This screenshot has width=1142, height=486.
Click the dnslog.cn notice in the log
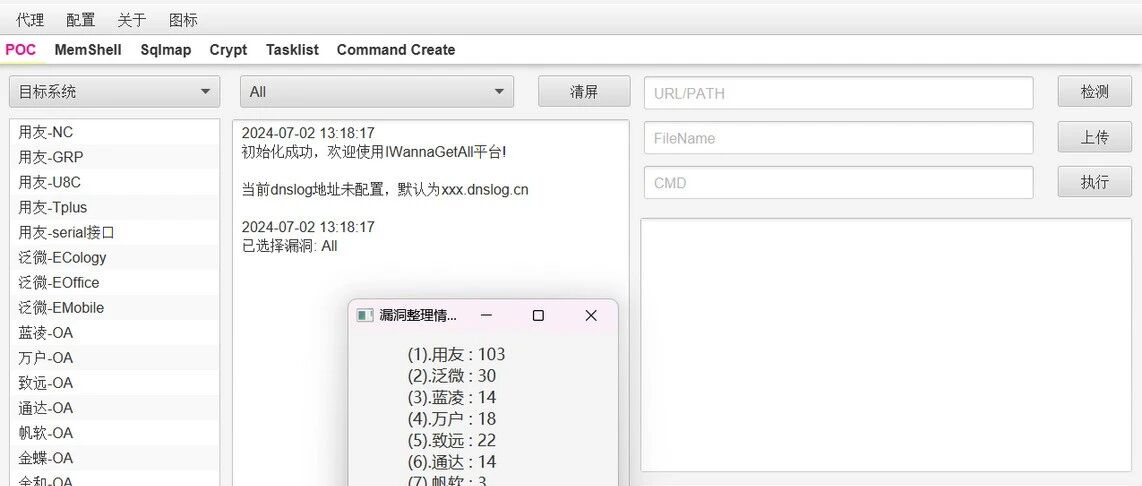pos(385,190)
